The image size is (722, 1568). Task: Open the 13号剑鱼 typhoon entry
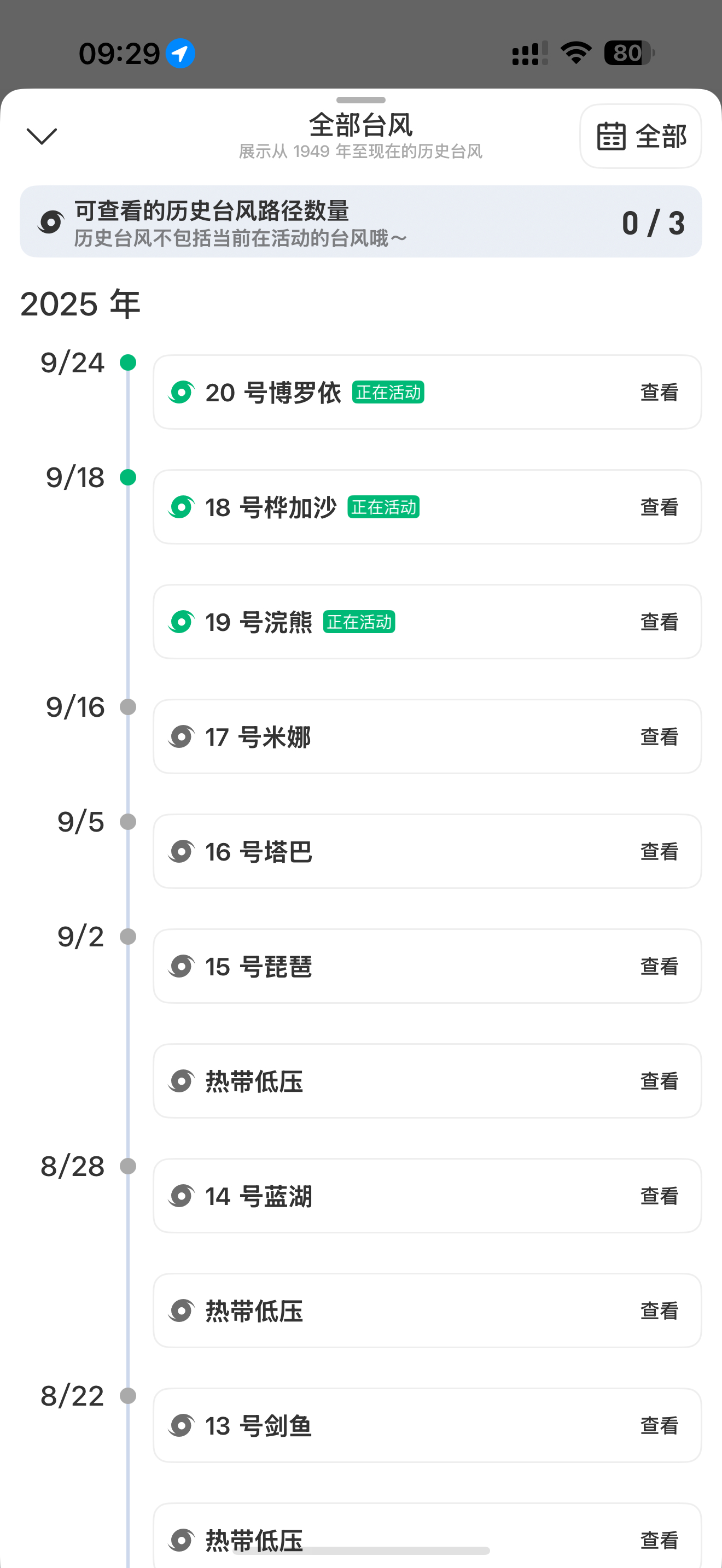[x=427, y=1425]
